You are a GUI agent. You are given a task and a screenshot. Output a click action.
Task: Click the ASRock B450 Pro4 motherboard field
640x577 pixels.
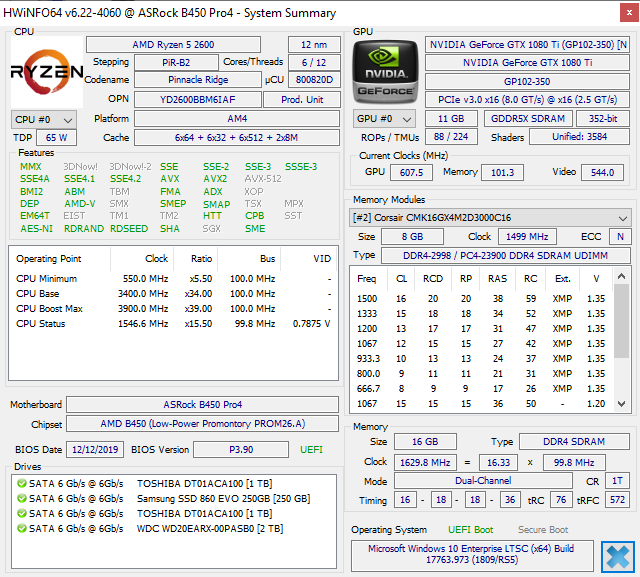202,404
